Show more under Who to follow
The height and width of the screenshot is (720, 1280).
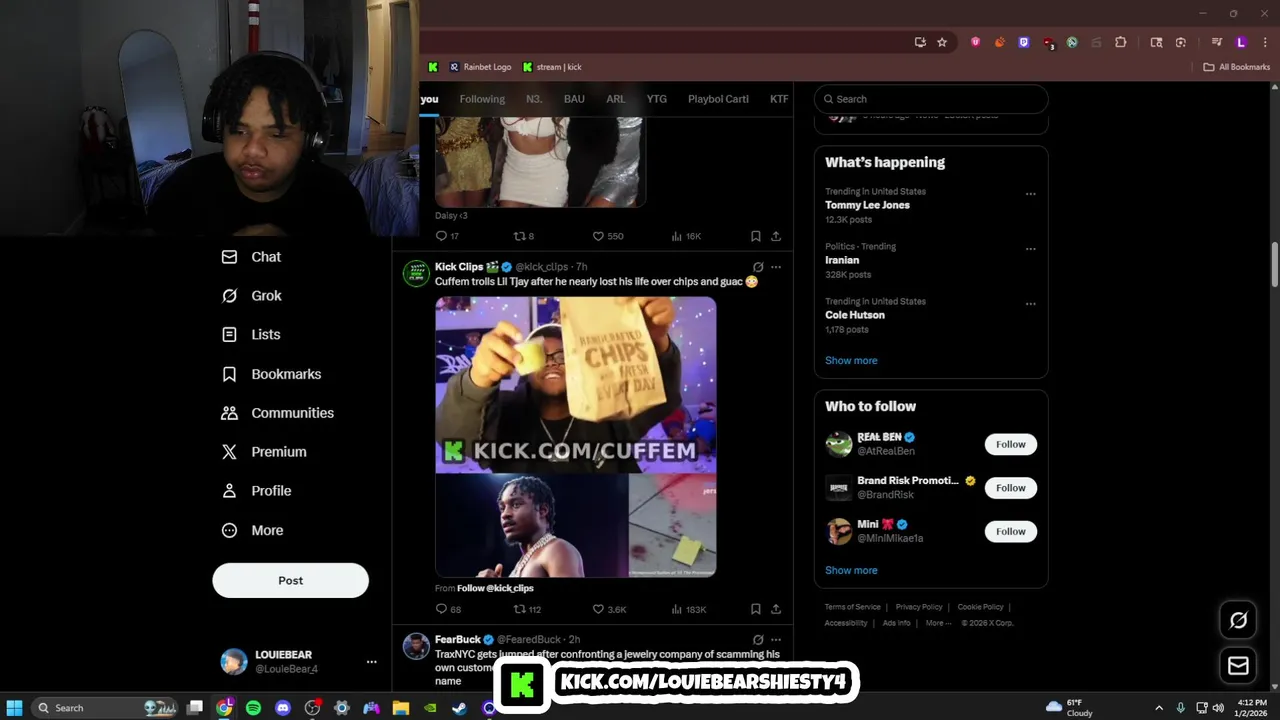pos(851,570)
